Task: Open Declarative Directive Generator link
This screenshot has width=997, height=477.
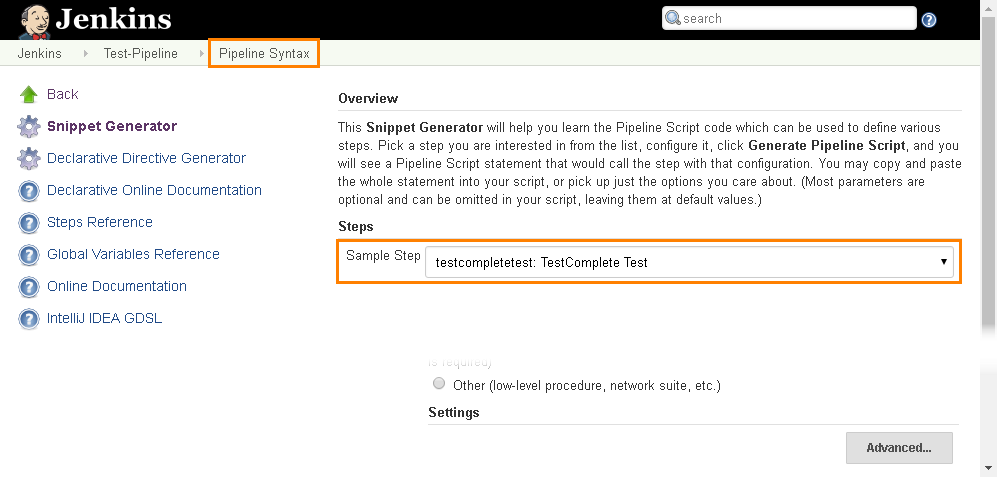Action: [146, 159]
